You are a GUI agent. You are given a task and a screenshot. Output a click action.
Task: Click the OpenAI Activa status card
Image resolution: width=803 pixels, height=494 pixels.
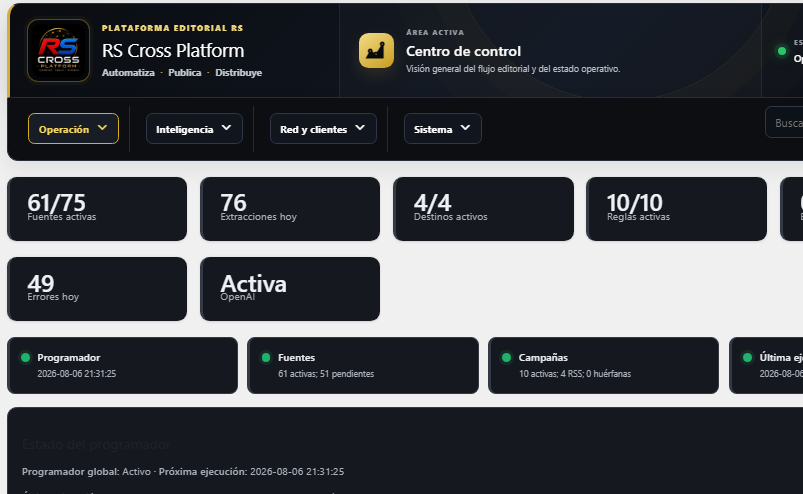(290, 289)
